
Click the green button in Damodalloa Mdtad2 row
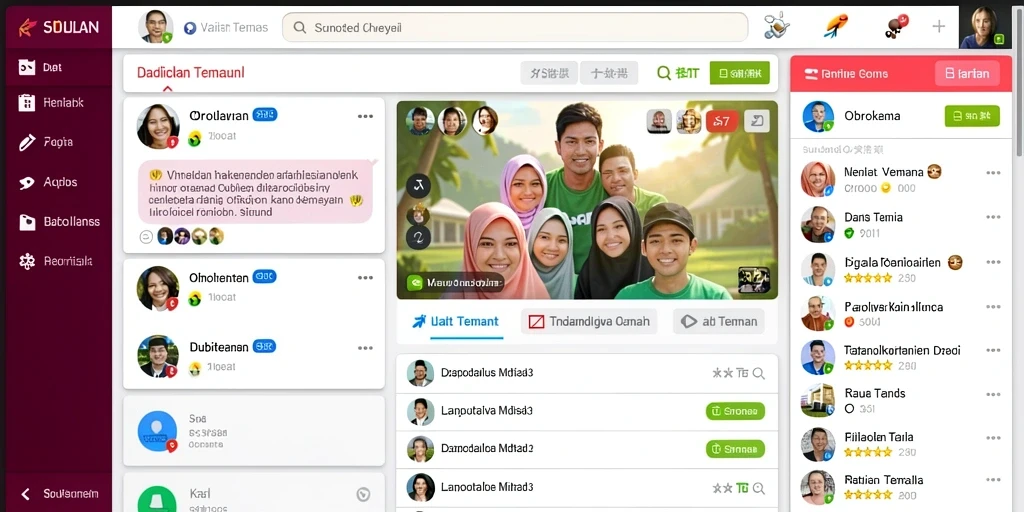(x=735, y=449)
